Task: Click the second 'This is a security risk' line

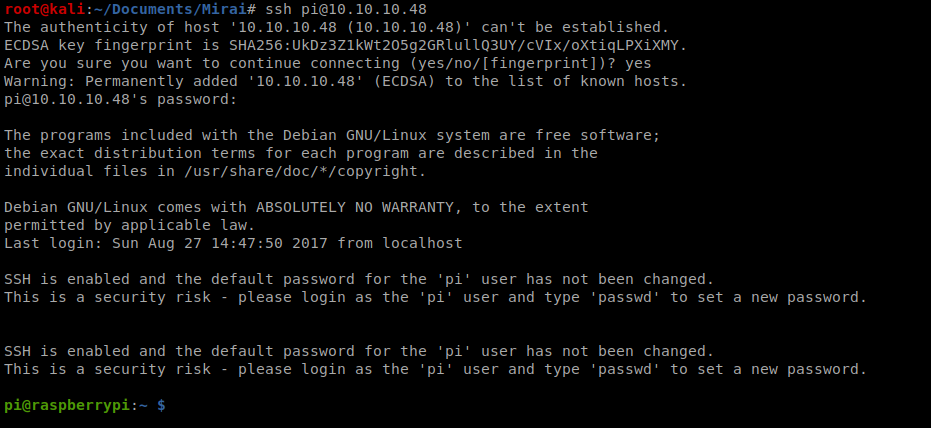Action: [x=436, y=369]
